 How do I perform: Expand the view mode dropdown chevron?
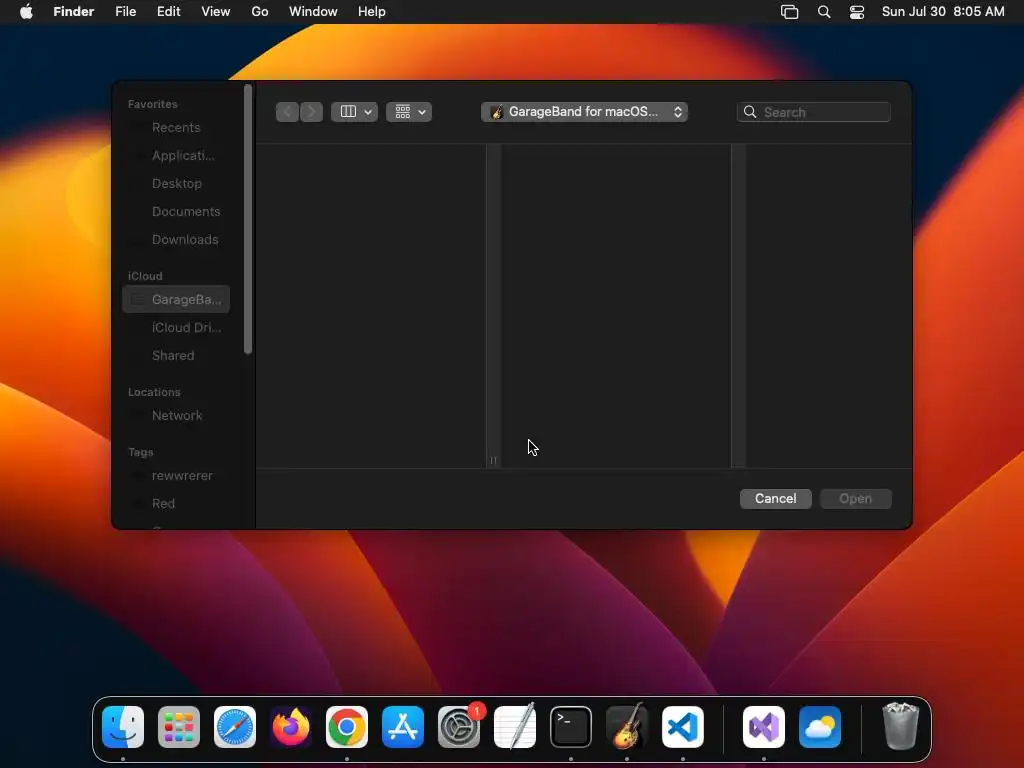point(368,112)
